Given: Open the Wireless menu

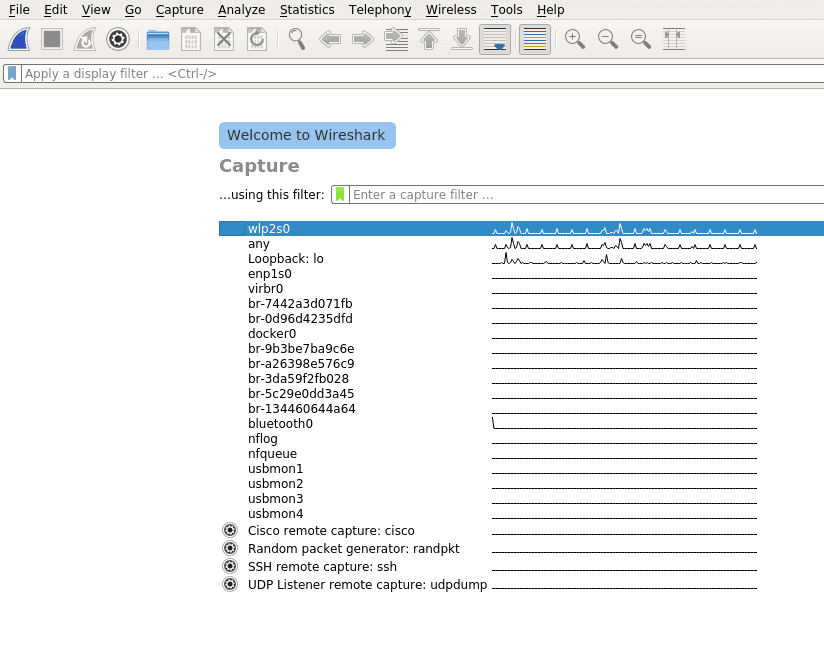Looking at the screenshot, I should point(451,9).
